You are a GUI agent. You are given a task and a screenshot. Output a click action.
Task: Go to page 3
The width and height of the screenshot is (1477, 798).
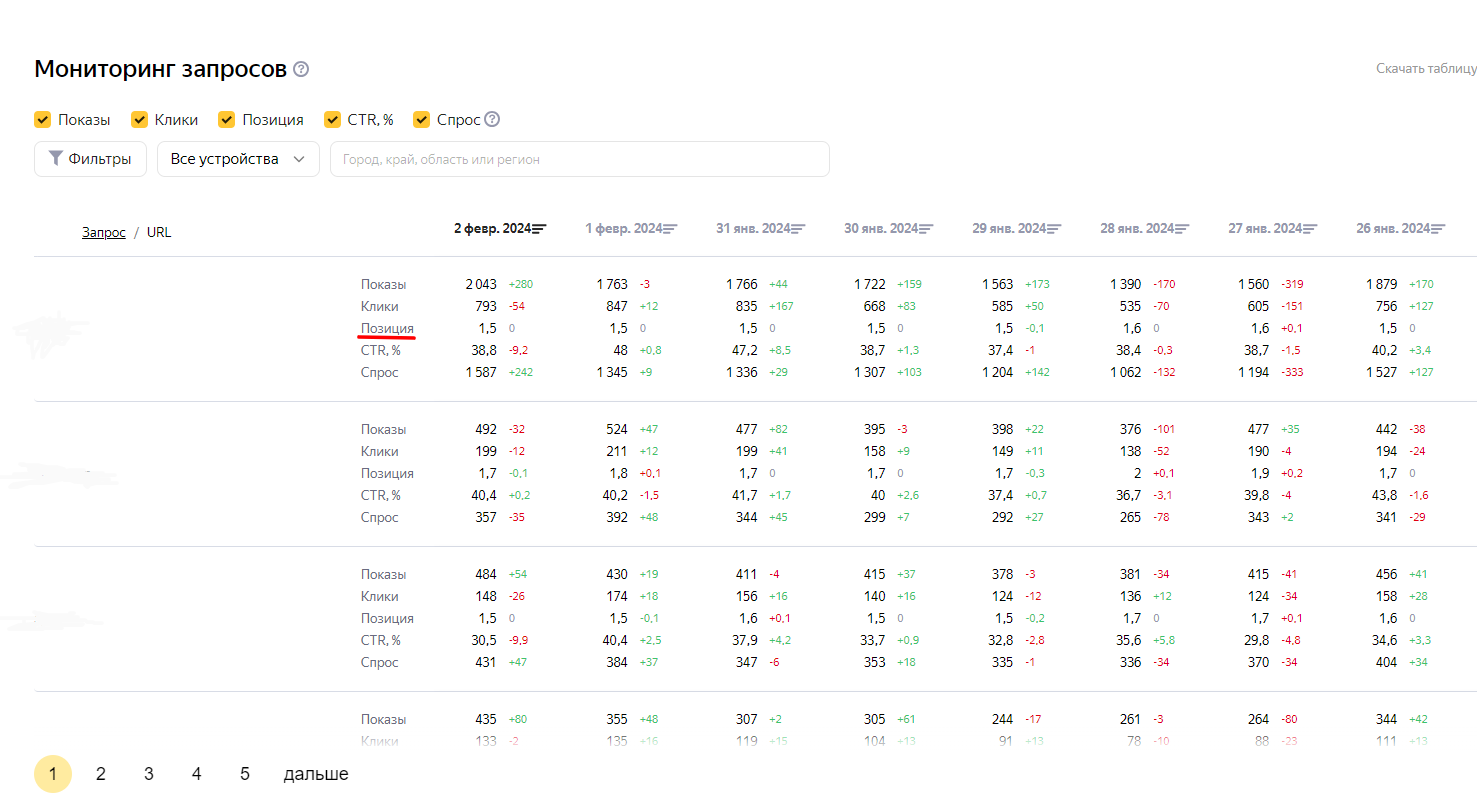pyautogui.click(x=149, y=774)
